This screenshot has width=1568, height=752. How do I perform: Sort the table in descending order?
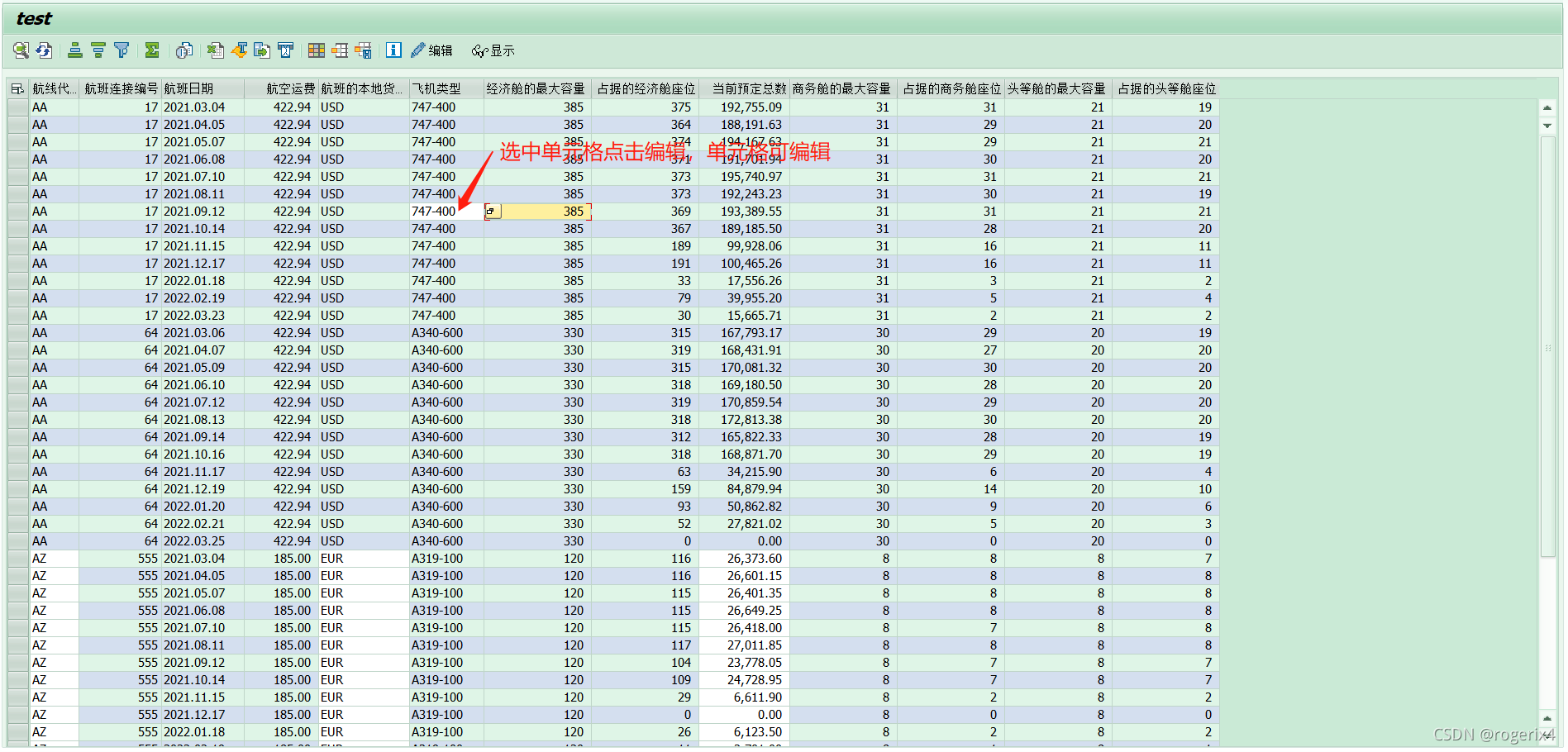pyautogui.click(x=98, y=50)
